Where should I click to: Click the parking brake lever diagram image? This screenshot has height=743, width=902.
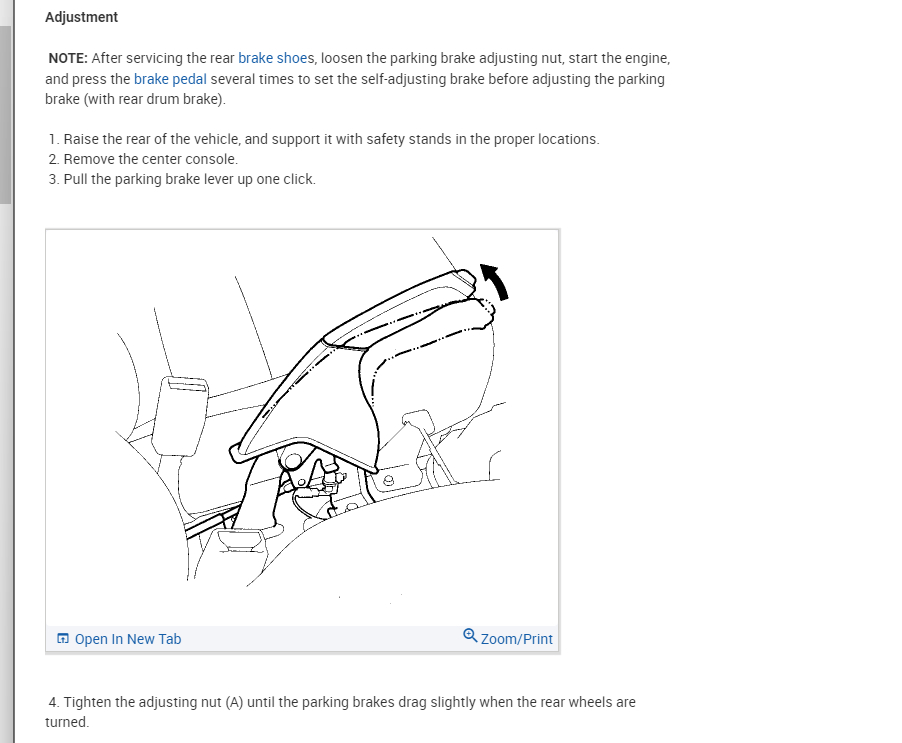pyautogui.click(x=303, y=427)
